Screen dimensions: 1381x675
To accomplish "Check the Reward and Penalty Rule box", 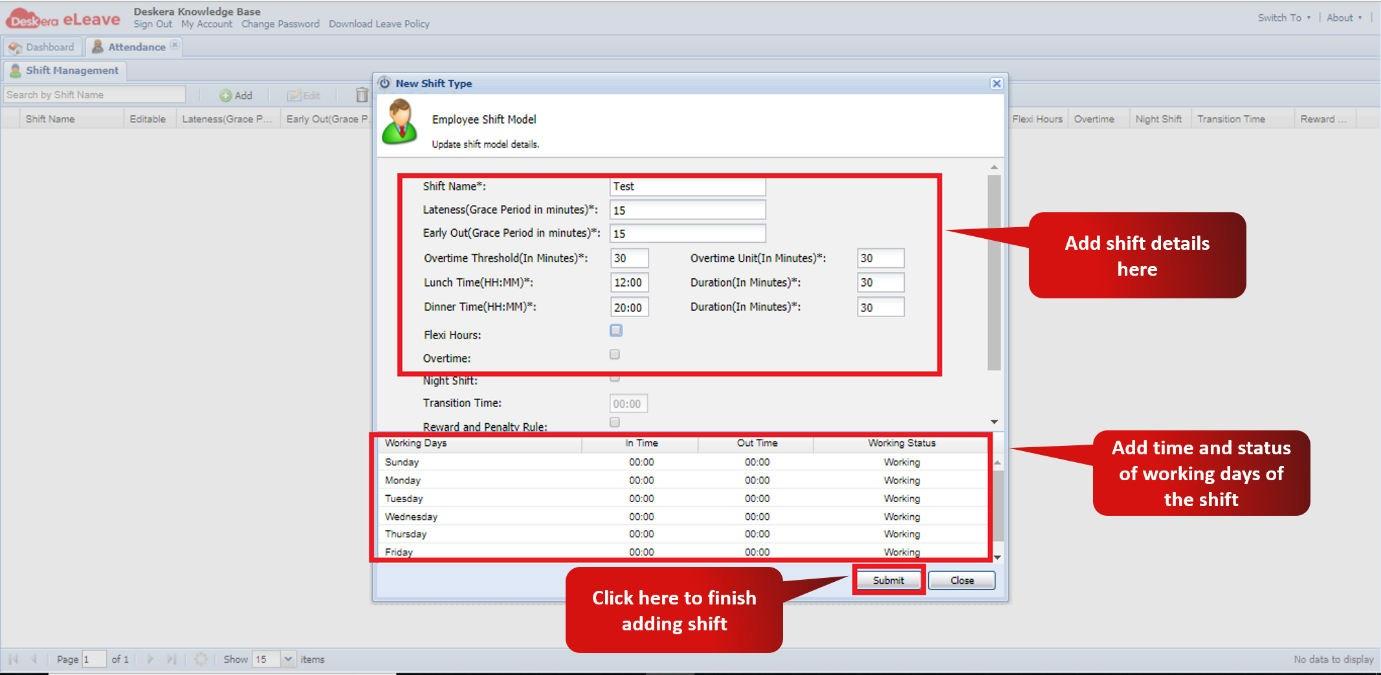I will [614, 422].
